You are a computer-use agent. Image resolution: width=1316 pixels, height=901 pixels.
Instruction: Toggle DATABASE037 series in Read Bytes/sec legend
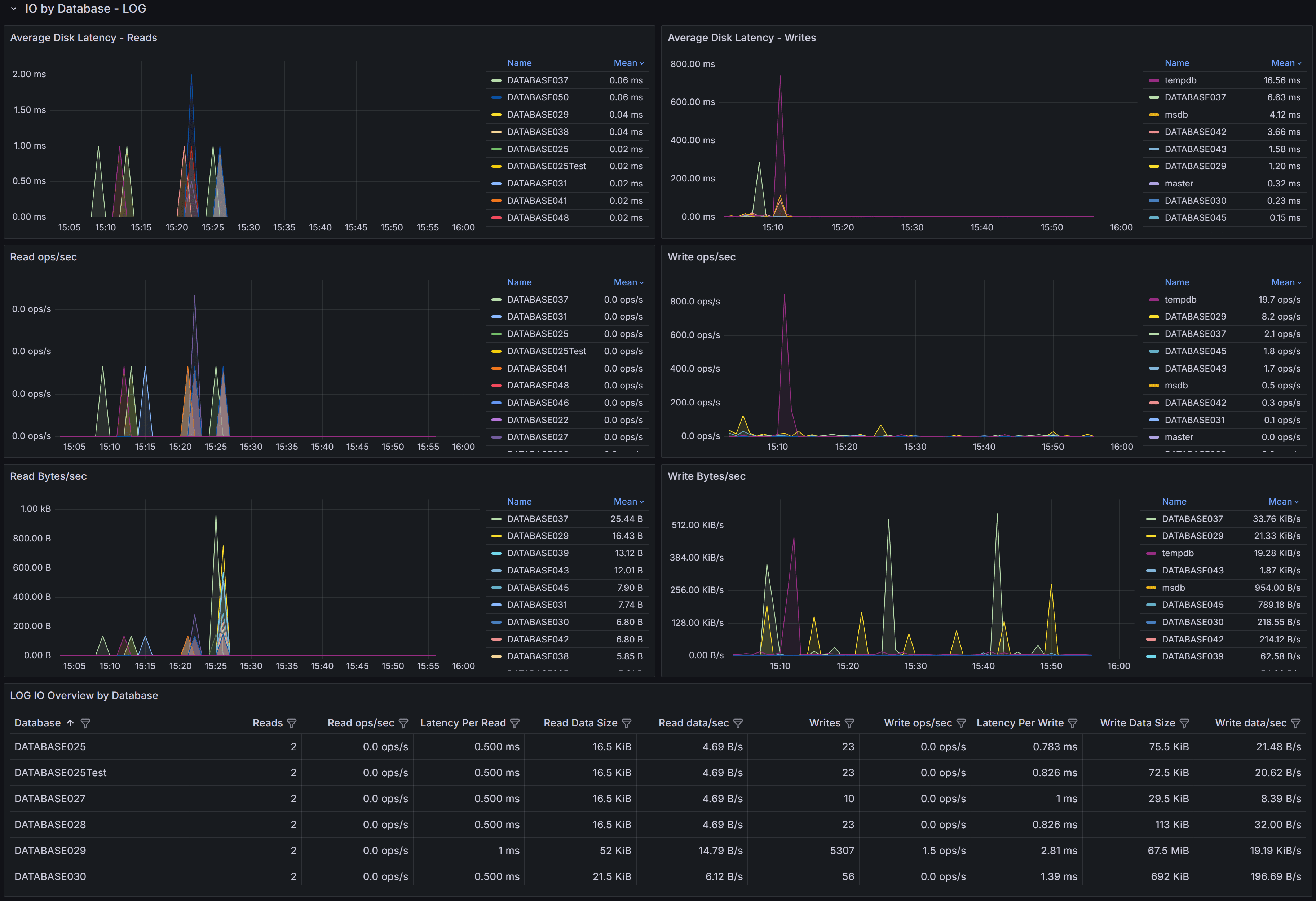tap(537, 518)
